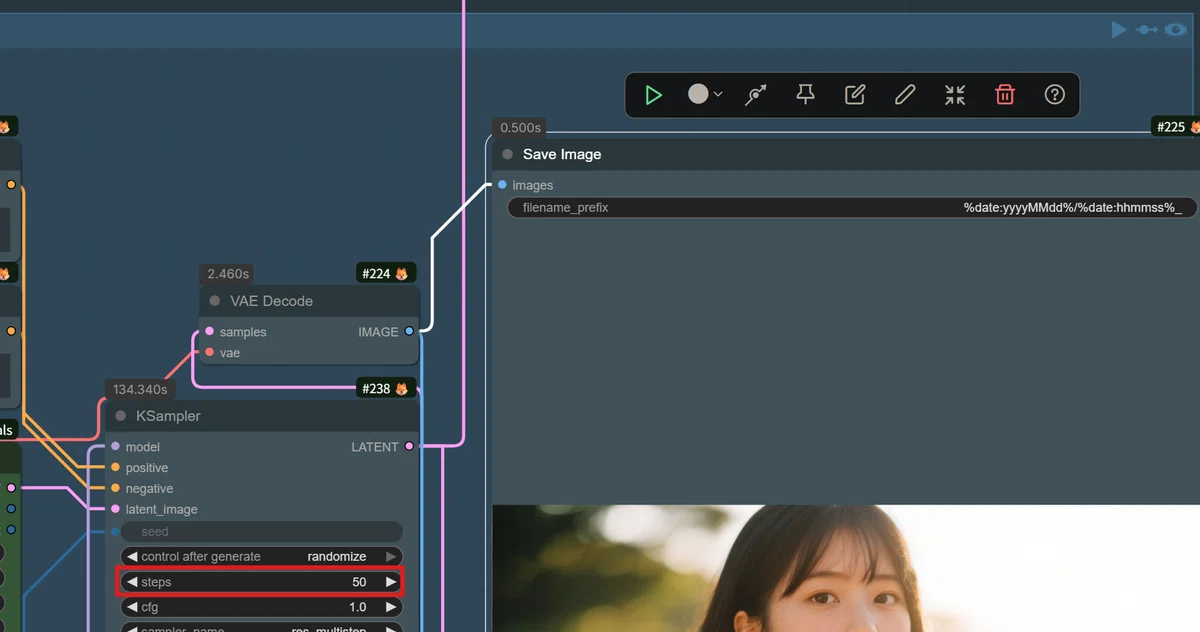
Task: Increase steps with its right arrow
Action: coord(391,582)
